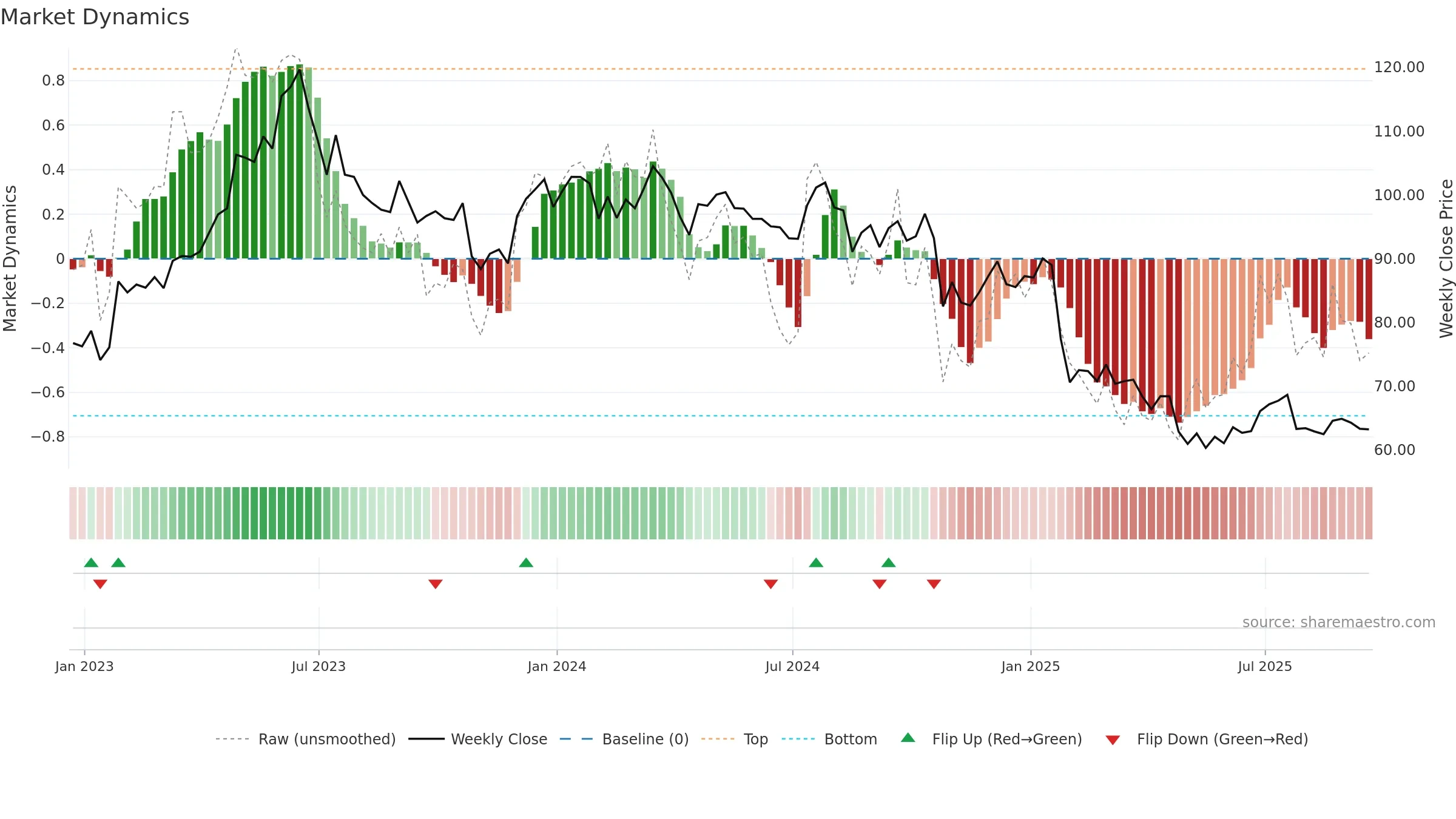Click the flip-up marker just after July 2024
Screen dimensions: 1456x819
[816, 562]
